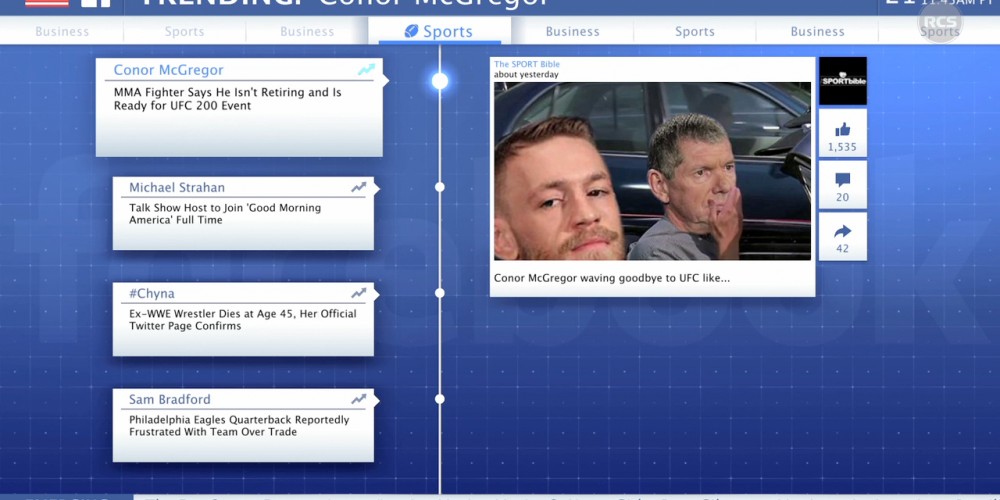1000x500 pixels.
Task: Select the timeline dot beside Michael Strahan card
Action: click(x=439, y=187)
